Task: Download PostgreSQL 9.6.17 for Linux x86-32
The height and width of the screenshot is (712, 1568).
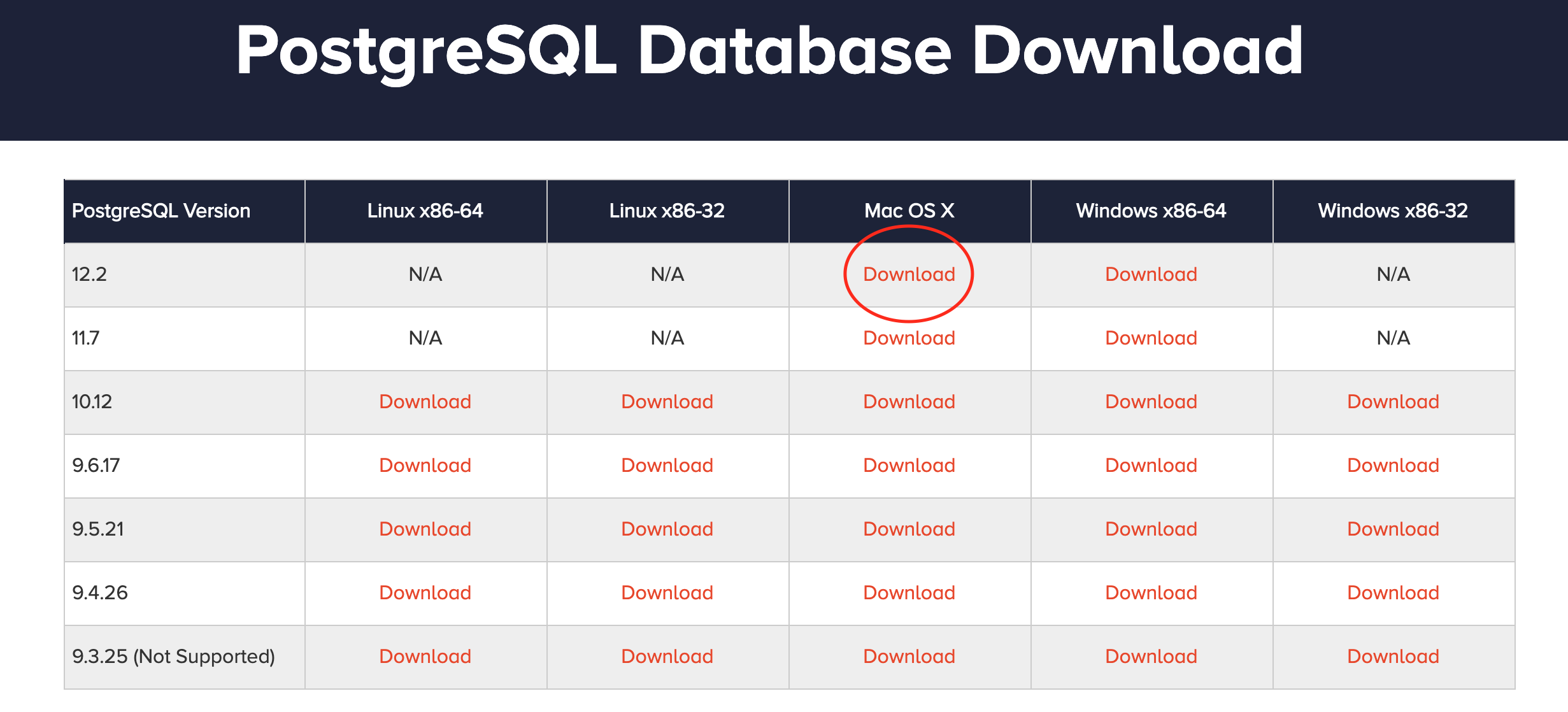Action: pos(667,466)
